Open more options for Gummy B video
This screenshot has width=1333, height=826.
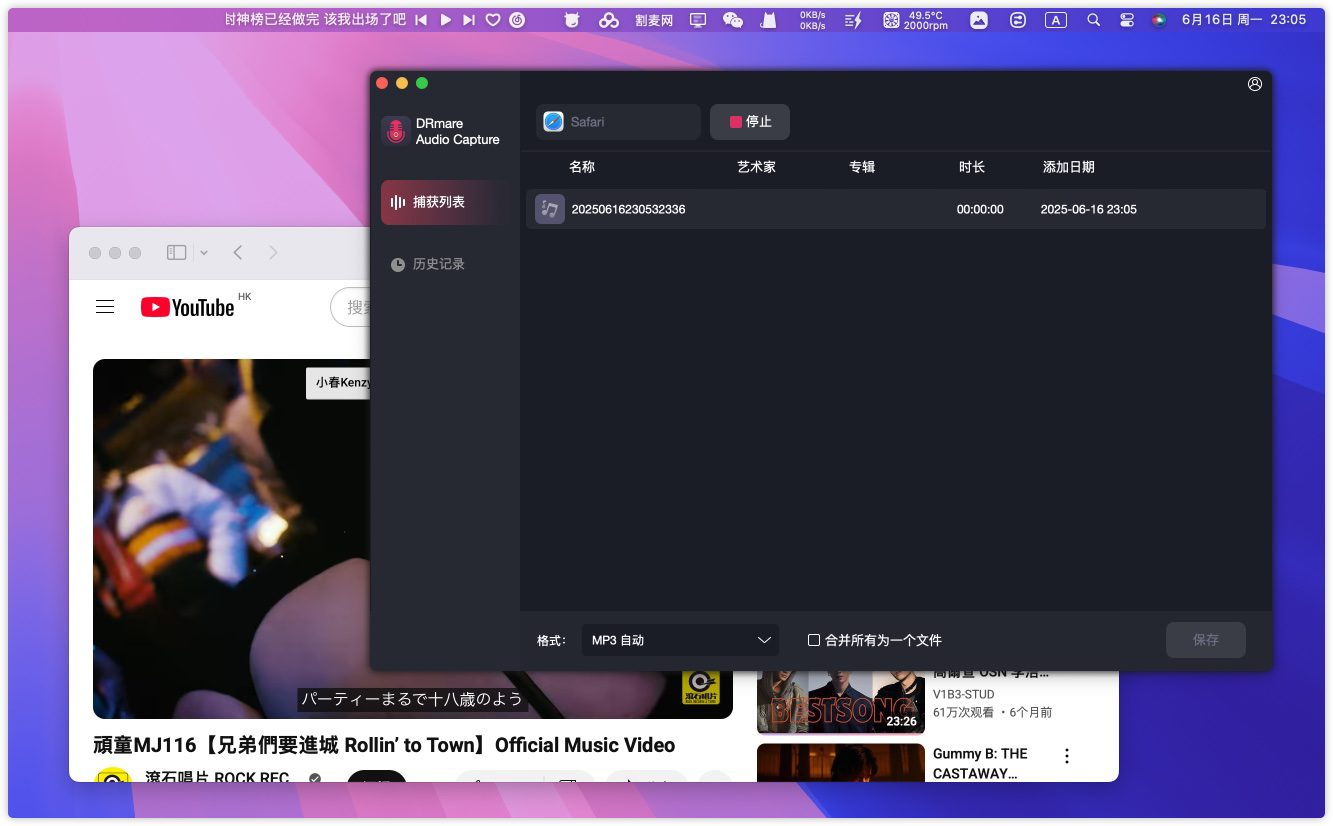[x=1067, y=756]
